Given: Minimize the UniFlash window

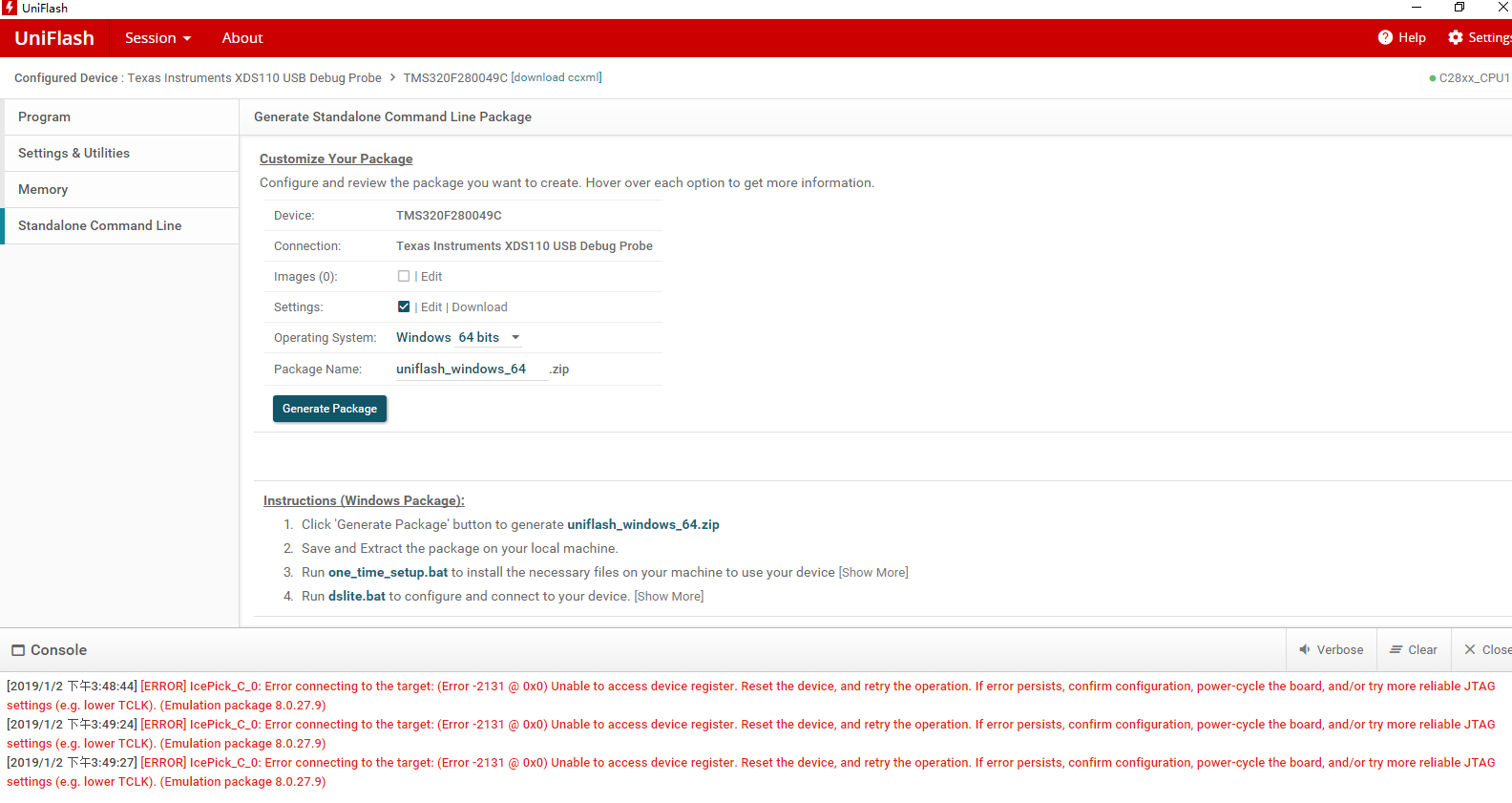Looking at the screenshot, I should [1417, 8].
